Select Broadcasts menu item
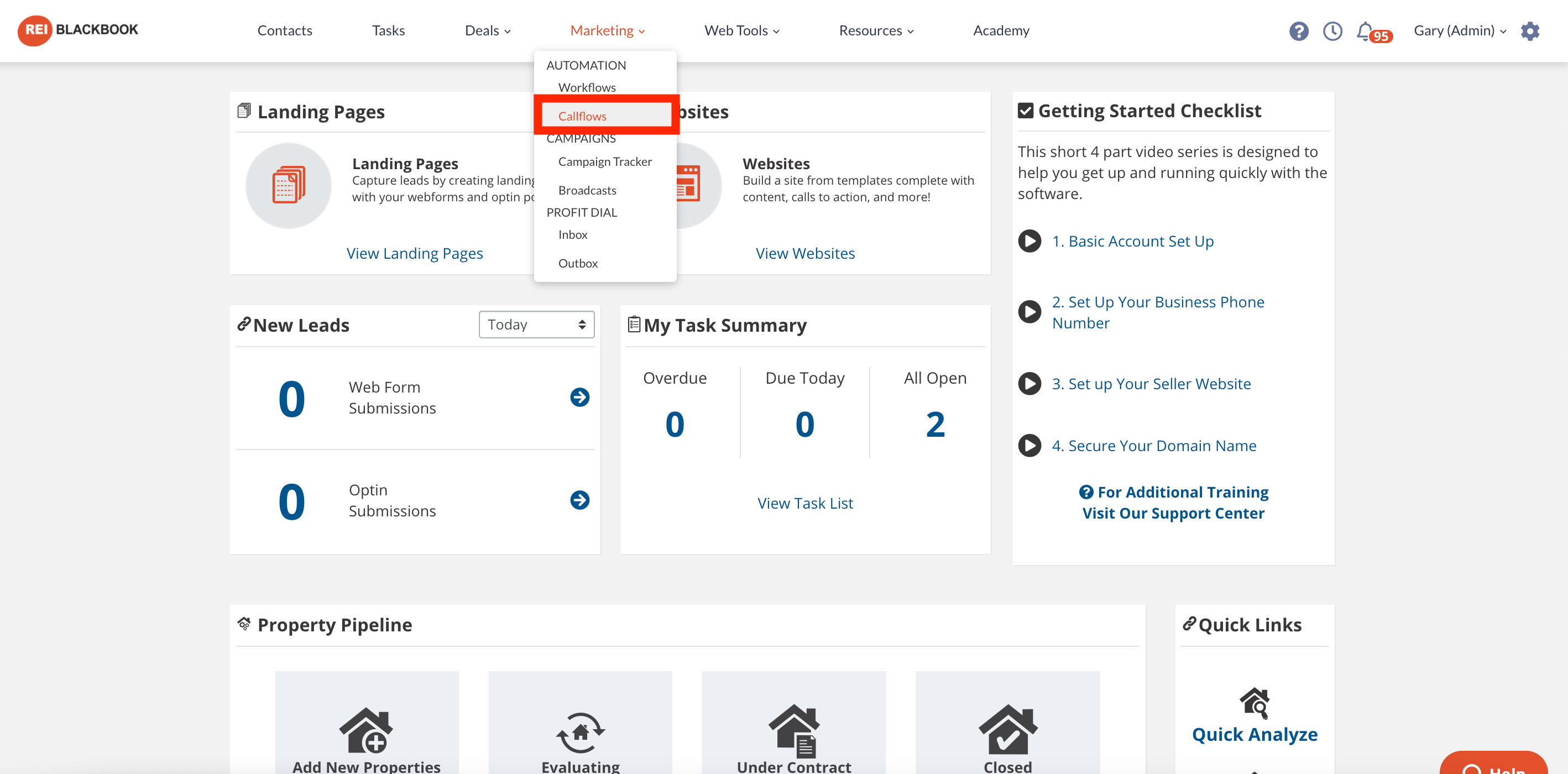Image resolution: width=1568 pixels, height=774 pixels. click(x=587, y=190)
